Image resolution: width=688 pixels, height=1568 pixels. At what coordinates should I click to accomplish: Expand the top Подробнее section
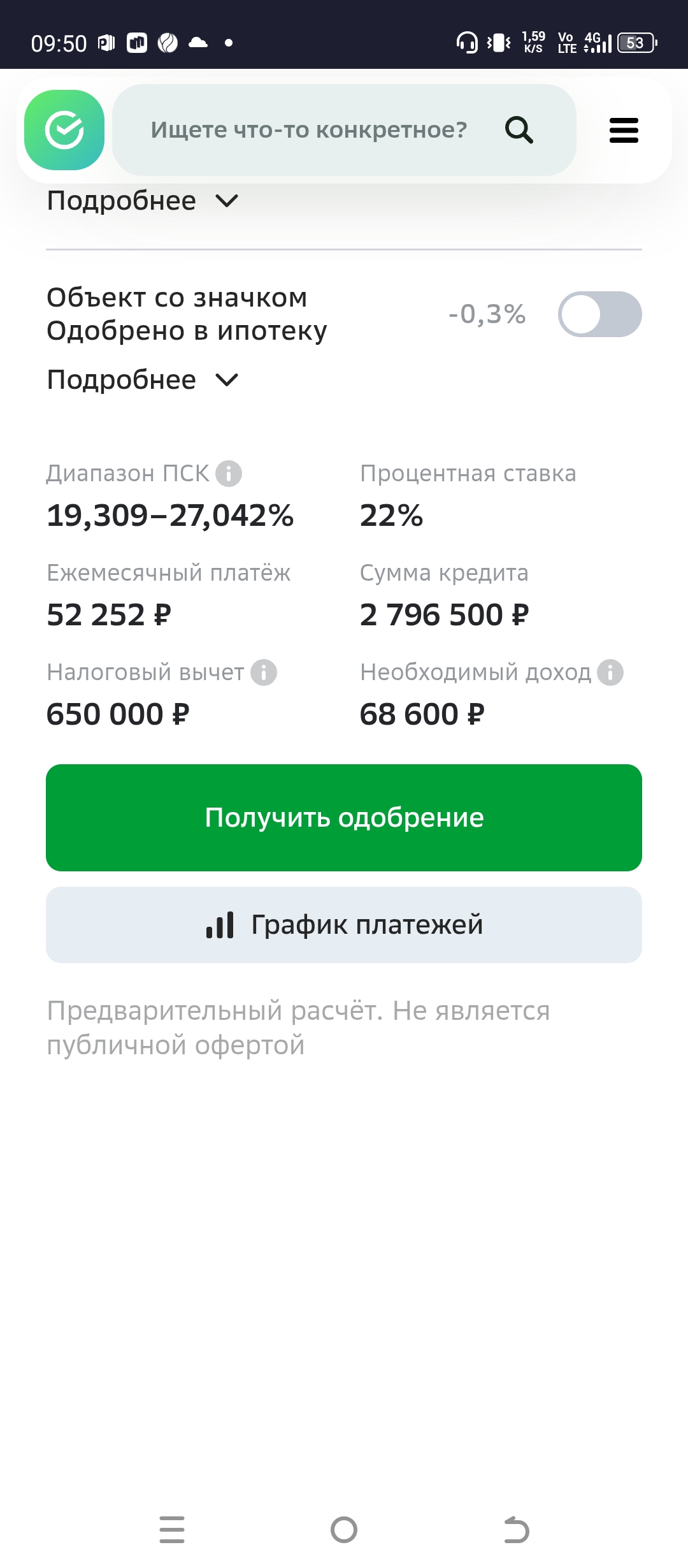pyautogui.click(x=121, y=201)
